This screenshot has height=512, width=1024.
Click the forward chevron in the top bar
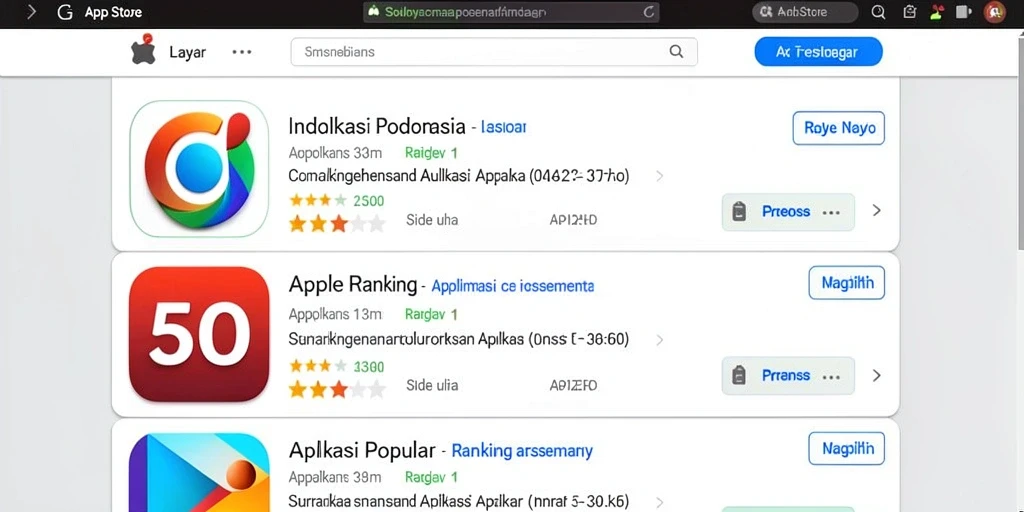pos(31,12)
